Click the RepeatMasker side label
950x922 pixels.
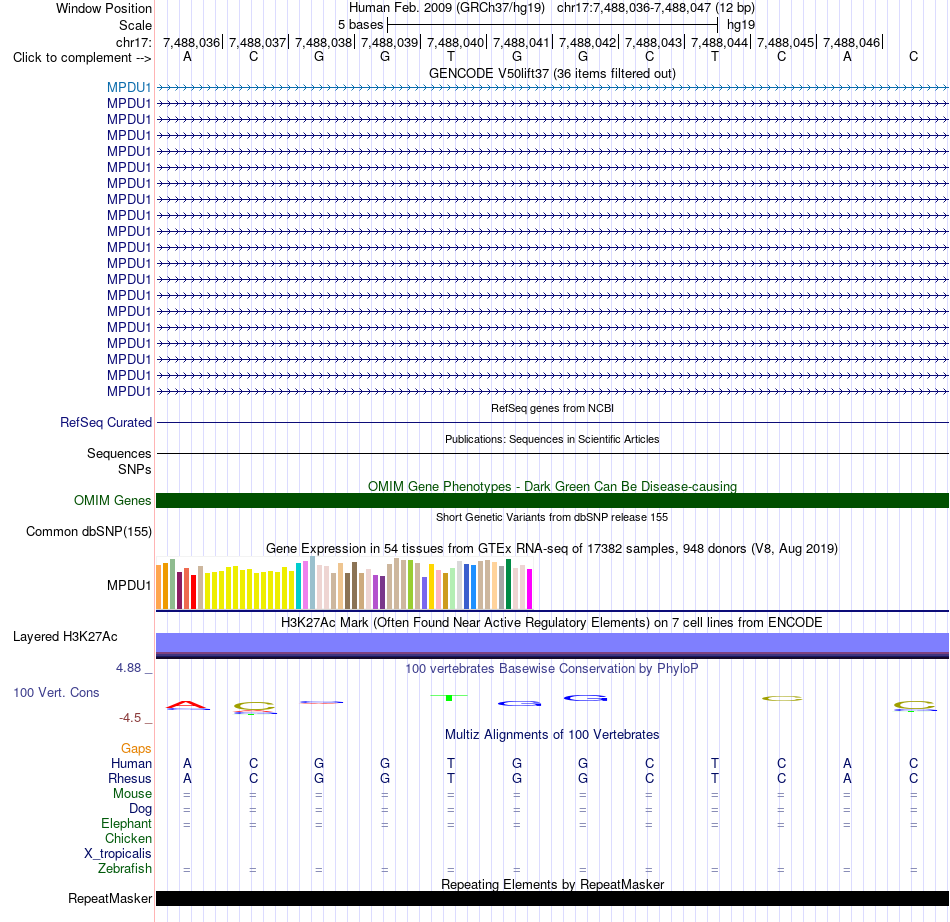coord(110,898)
